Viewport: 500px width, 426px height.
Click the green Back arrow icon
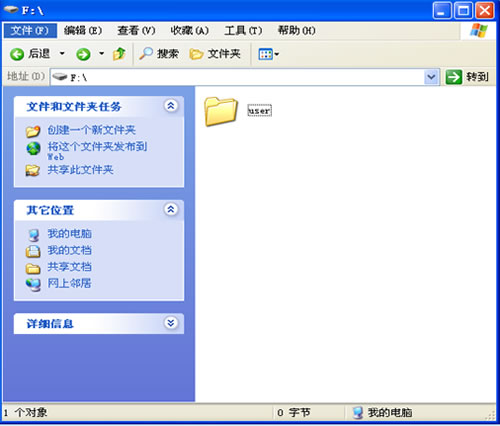point(17,54)
